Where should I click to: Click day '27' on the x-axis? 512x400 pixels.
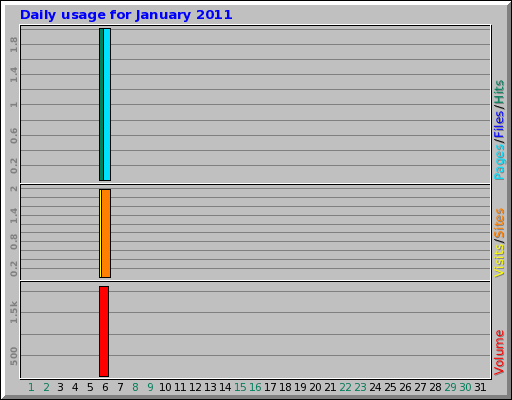coord(420,387)
